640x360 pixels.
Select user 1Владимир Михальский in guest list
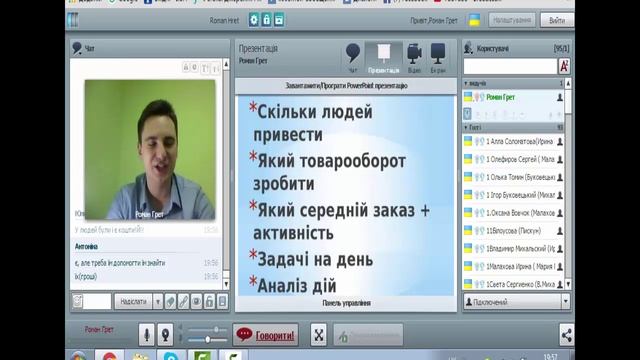click(513, 249)
